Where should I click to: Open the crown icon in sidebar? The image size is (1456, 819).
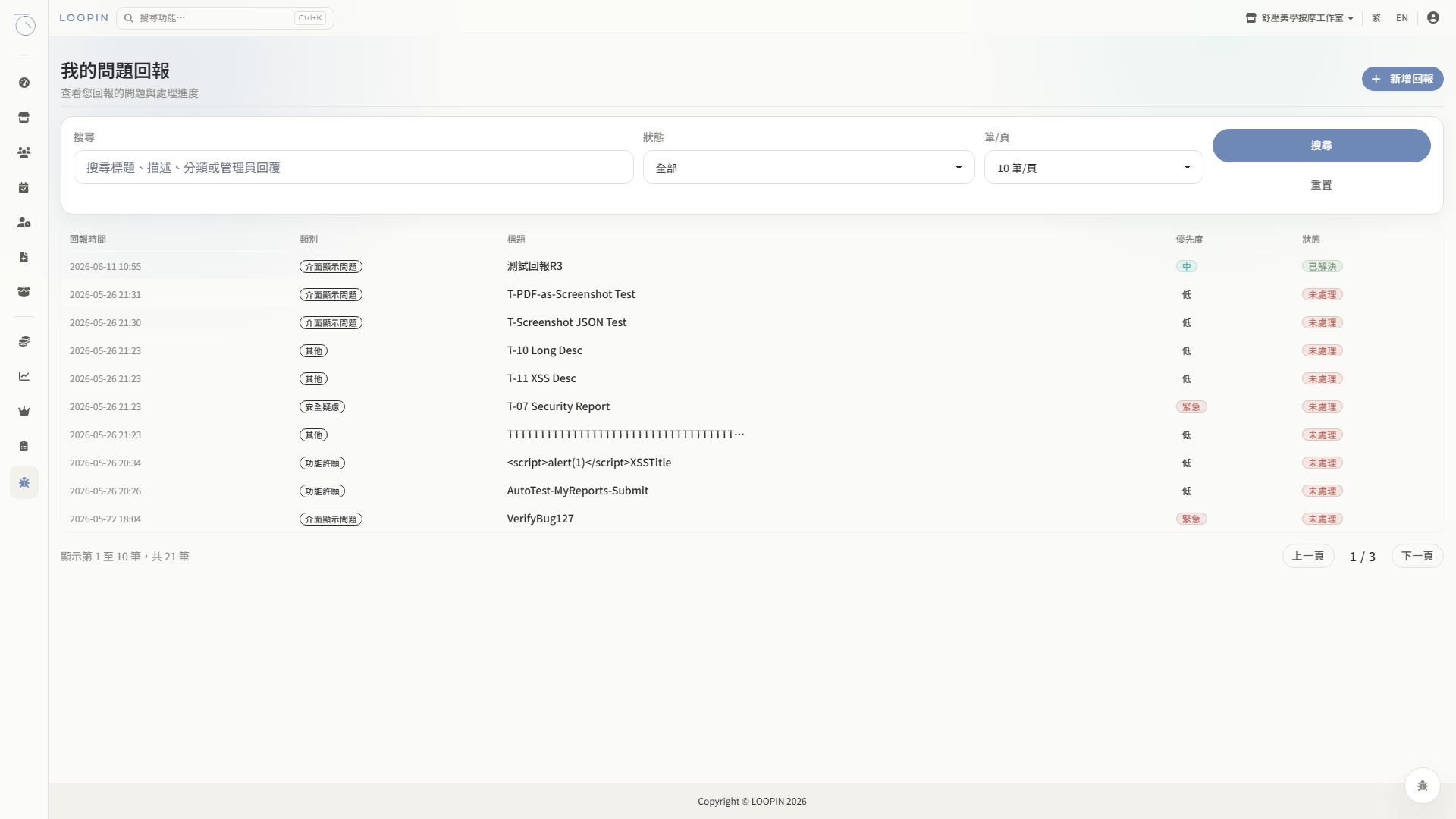(24, 411)
